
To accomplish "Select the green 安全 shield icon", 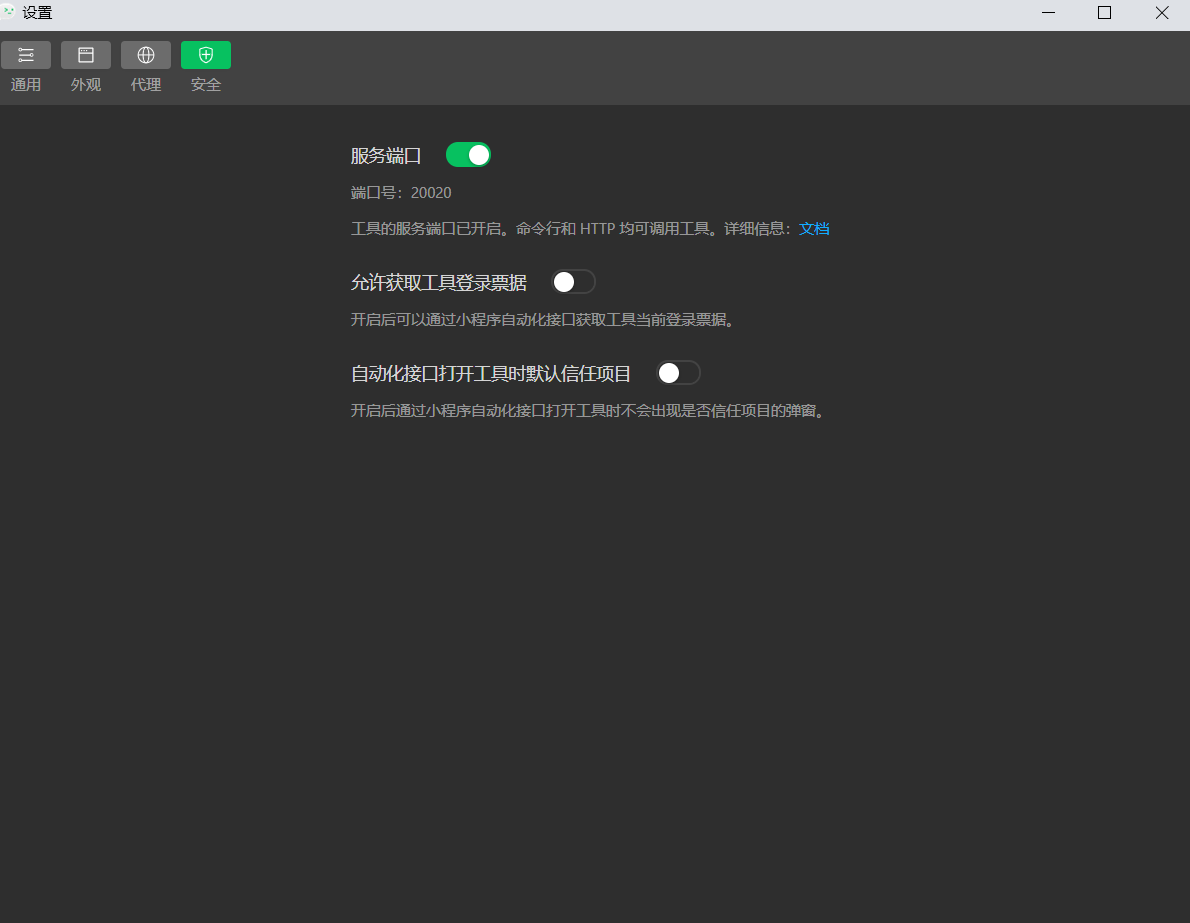I will pos(206,55).
